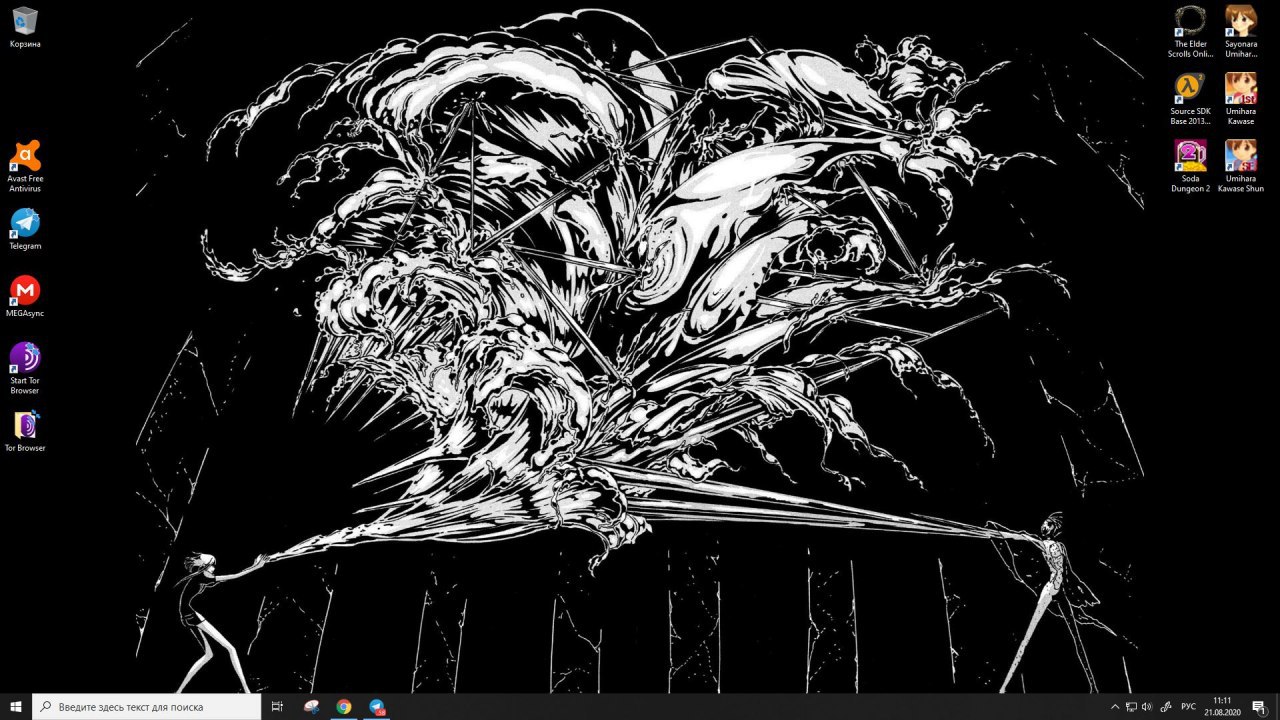This screenshot has height=720, width=1280.
Task: Open the Windows Start menu
Action: point(16,706)
